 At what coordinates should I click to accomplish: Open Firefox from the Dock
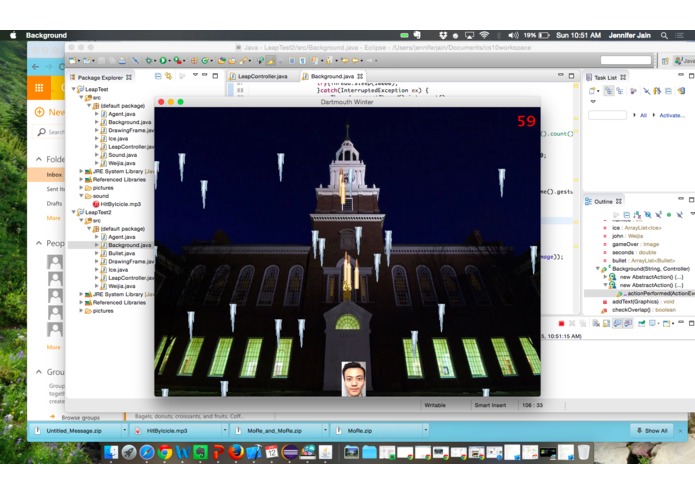click(x=236, y=452)
